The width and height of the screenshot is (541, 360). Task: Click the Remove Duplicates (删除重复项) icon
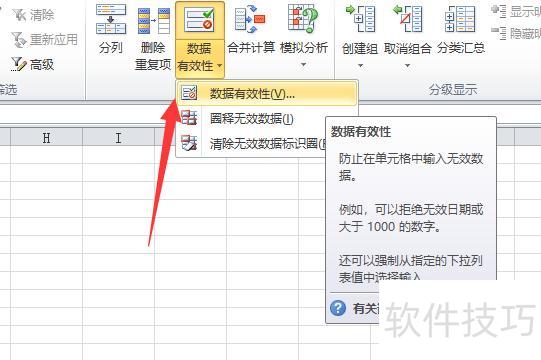coord(154,21)
